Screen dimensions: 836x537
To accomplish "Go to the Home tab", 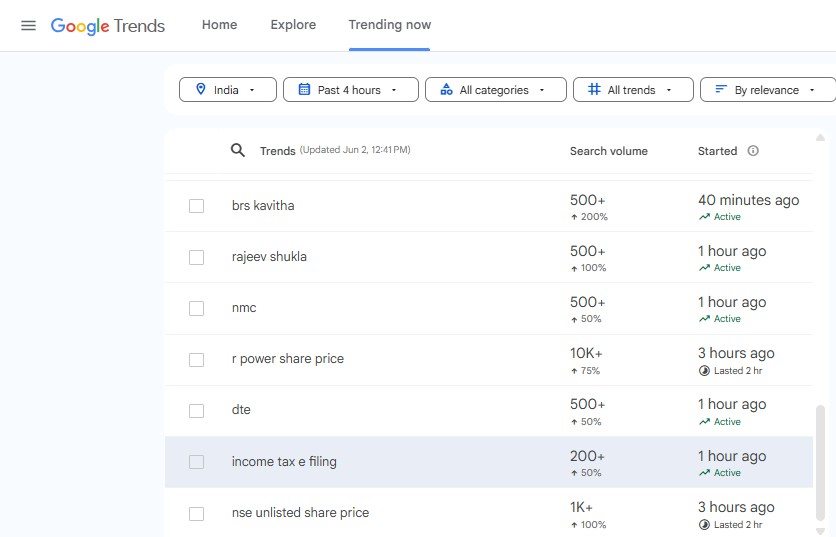I will 219,25.
